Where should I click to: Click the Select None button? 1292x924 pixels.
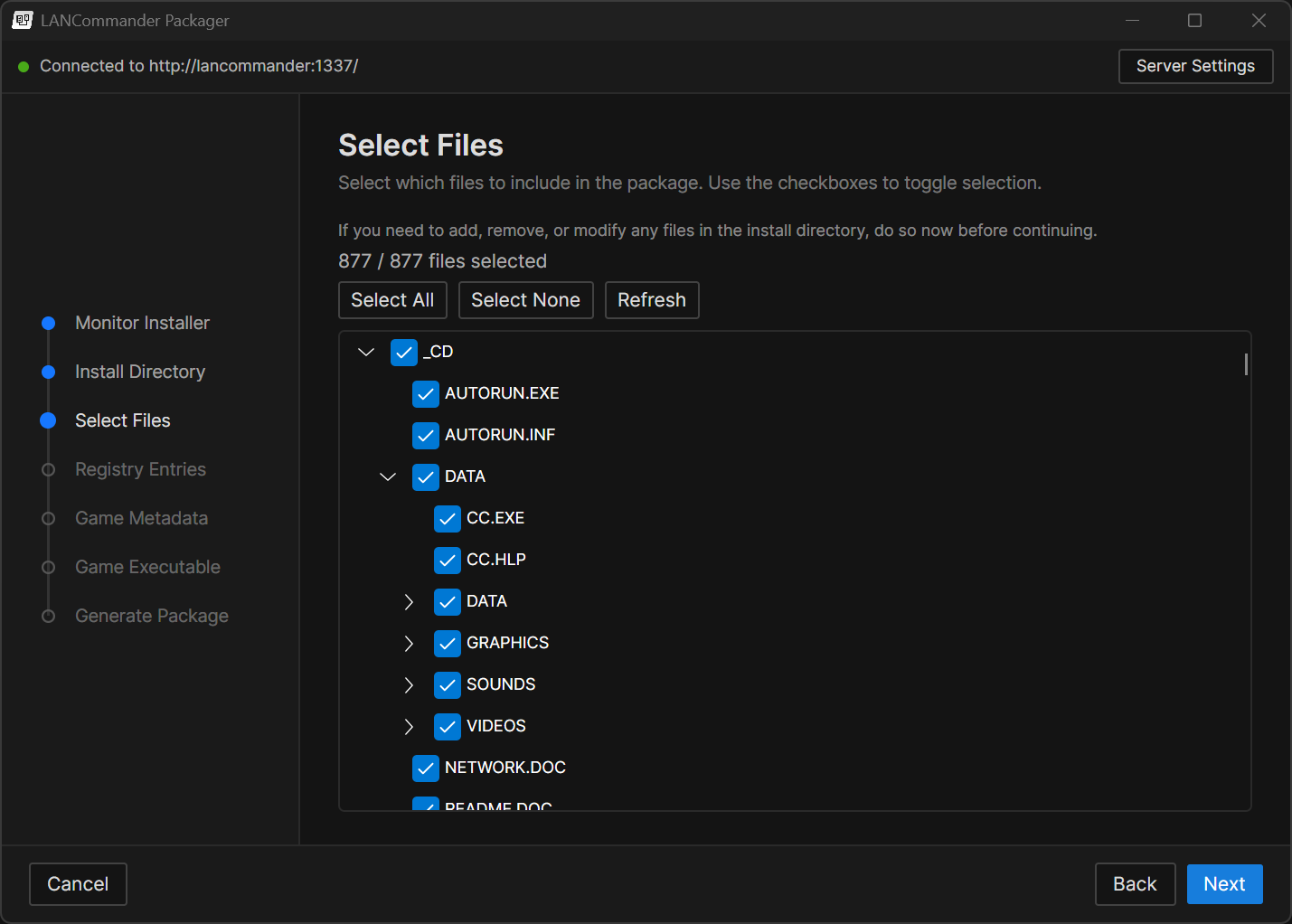(x=525, y=300)
